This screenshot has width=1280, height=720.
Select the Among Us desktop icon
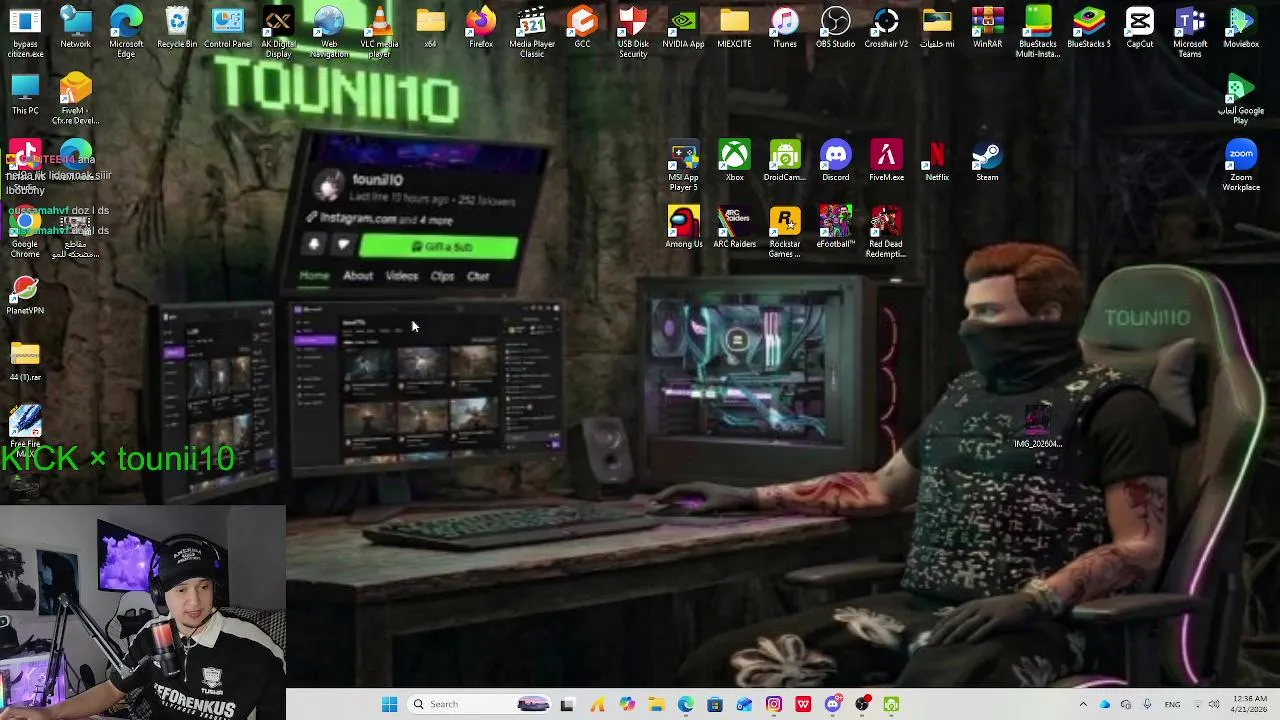click(x=683, y=227)
